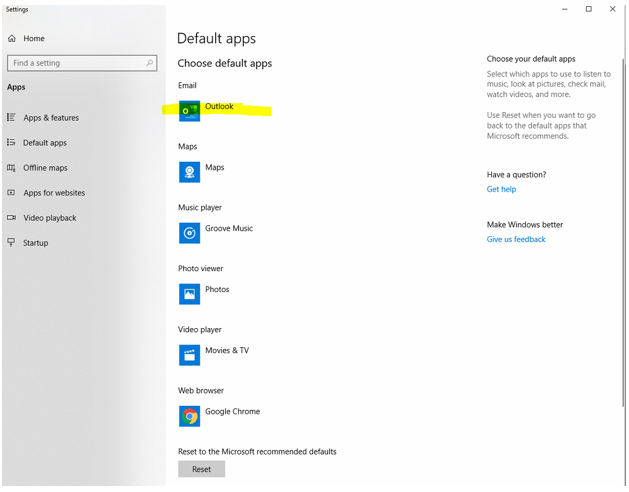629x492 pixels.
Task: Click the Apps for websites icon
Action: [x=11, y=193]
